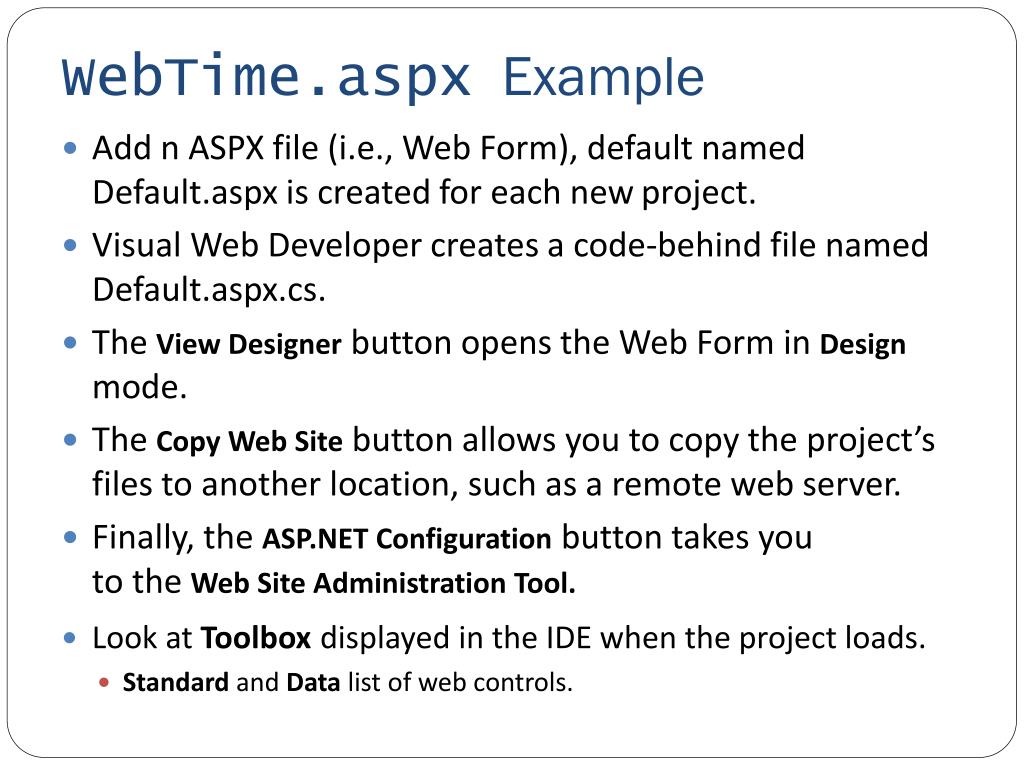Click the bold words "View Designer"
This screenshot has height=768, width=1024.
coord(248,344)
